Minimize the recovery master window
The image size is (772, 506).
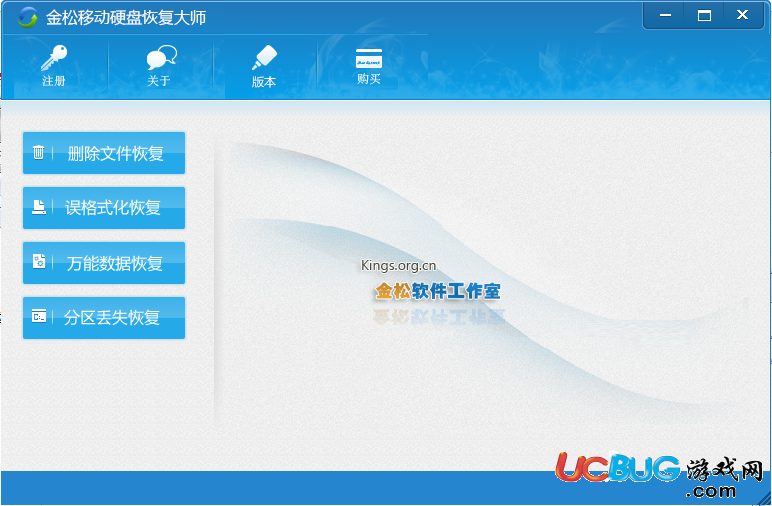[x=665, y=16]
